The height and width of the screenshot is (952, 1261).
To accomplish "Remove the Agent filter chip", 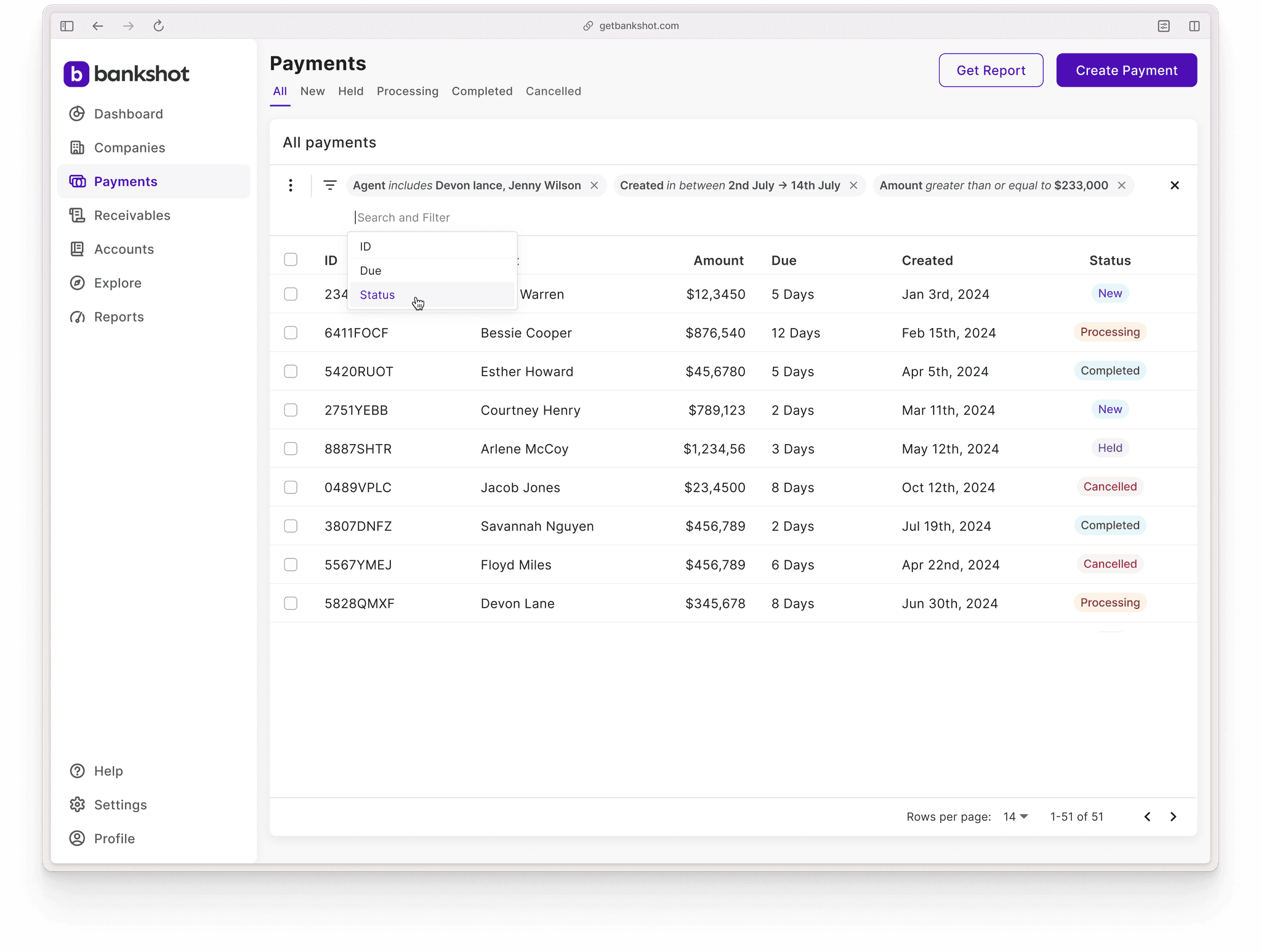I will [x=594, y=185].
